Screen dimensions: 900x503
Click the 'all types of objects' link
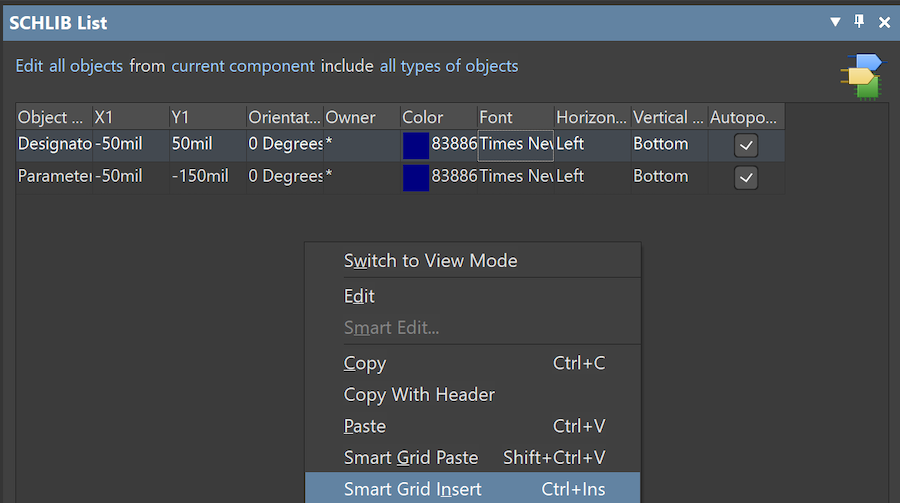coord(449,66)
